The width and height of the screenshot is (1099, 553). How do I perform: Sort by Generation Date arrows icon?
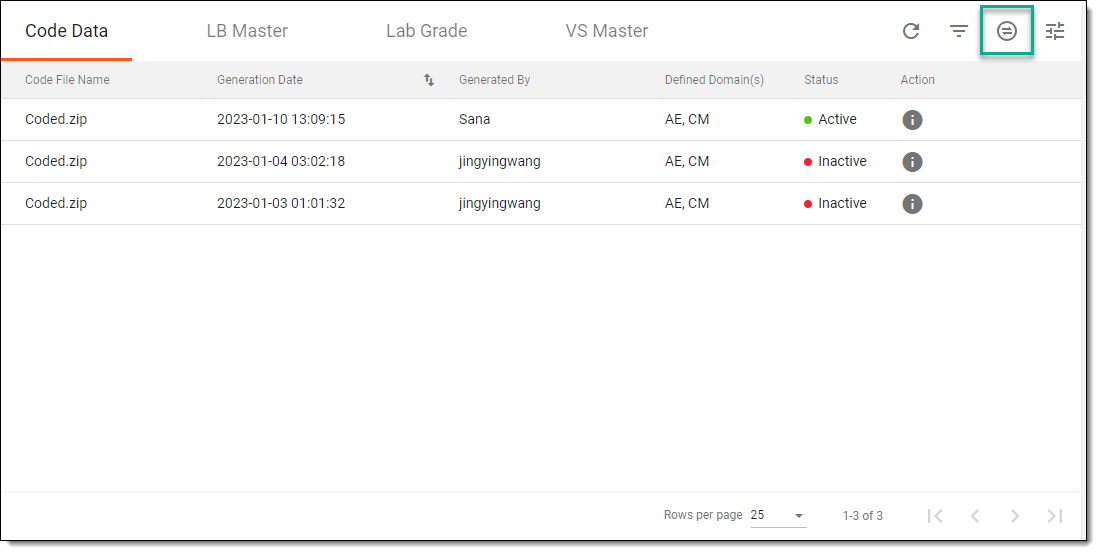click(429, 80)
